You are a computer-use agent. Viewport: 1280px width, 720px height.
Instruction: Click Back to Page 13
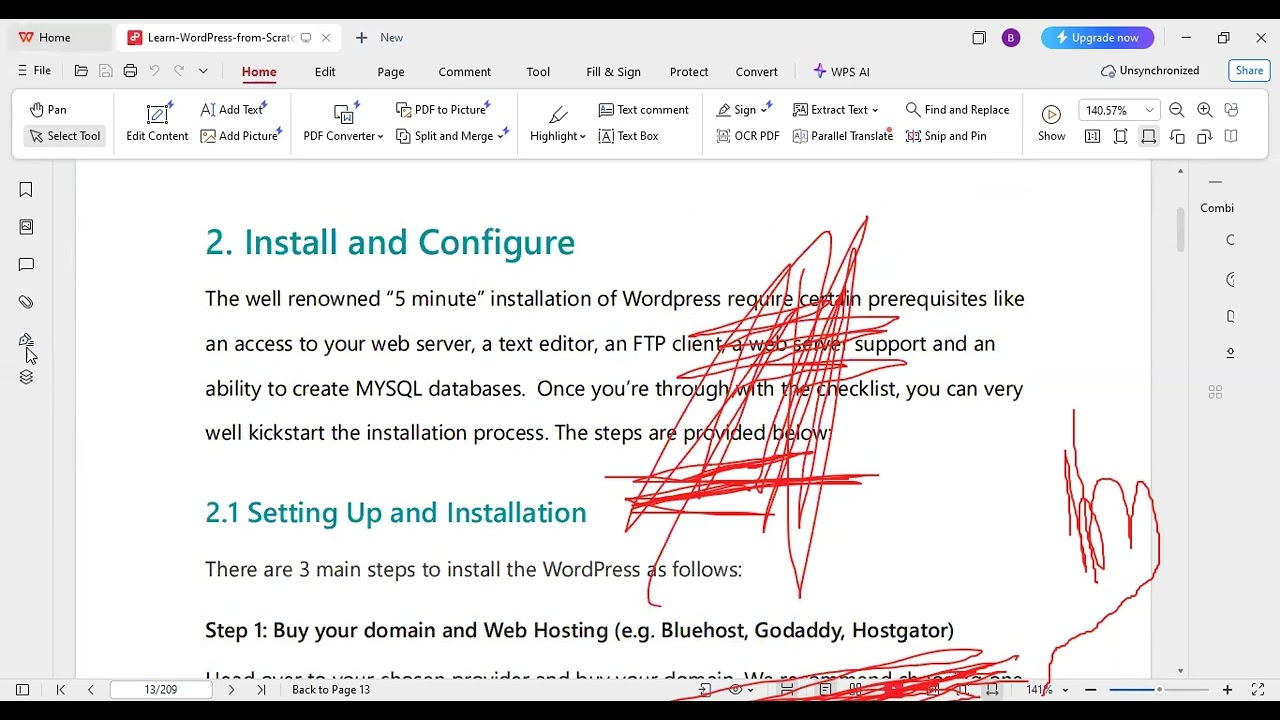pyautogui.click(x=331, y=690)
